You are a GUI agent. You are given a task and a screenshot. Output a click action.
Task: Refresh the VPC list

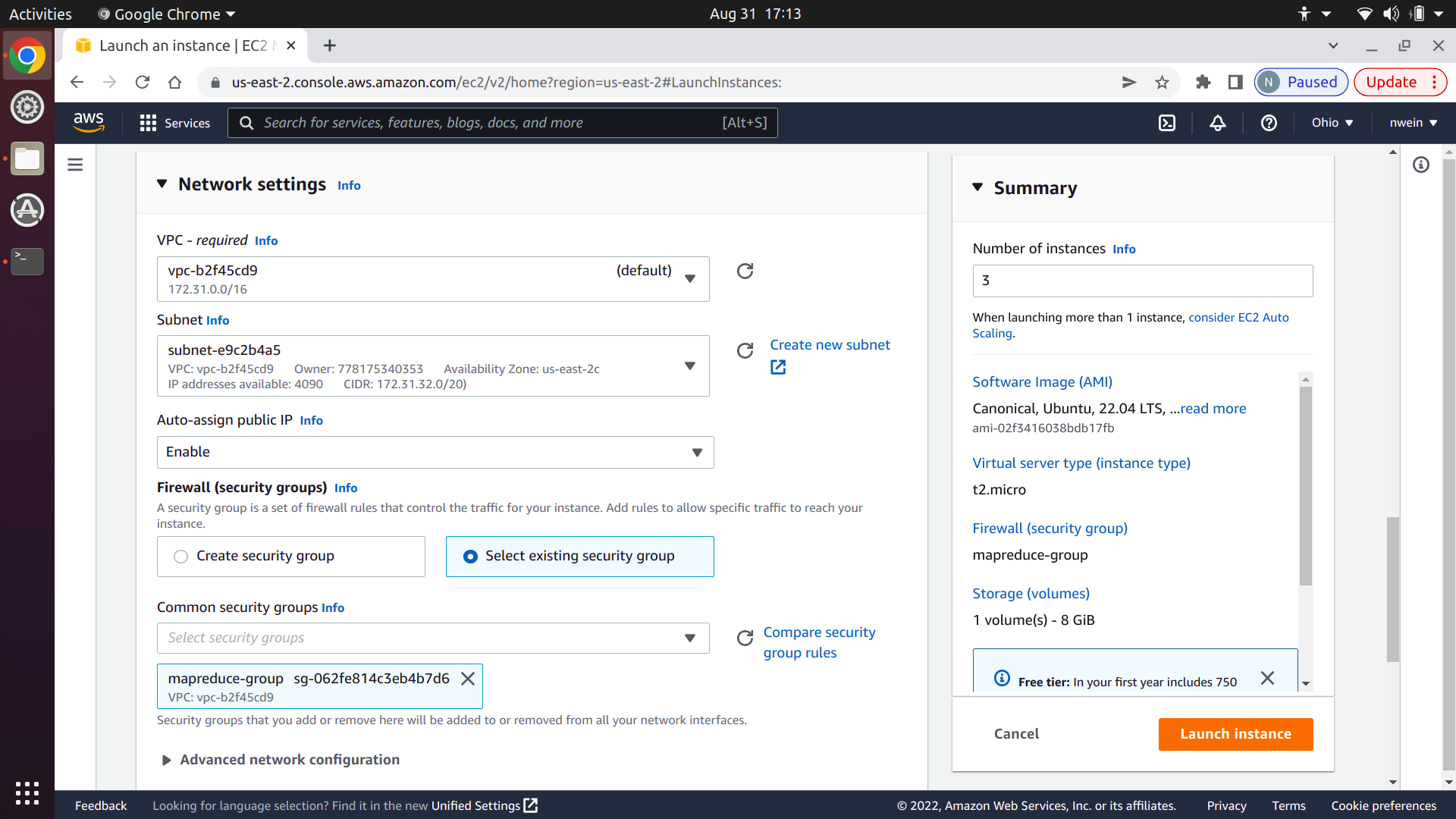[x=745, y=271]
